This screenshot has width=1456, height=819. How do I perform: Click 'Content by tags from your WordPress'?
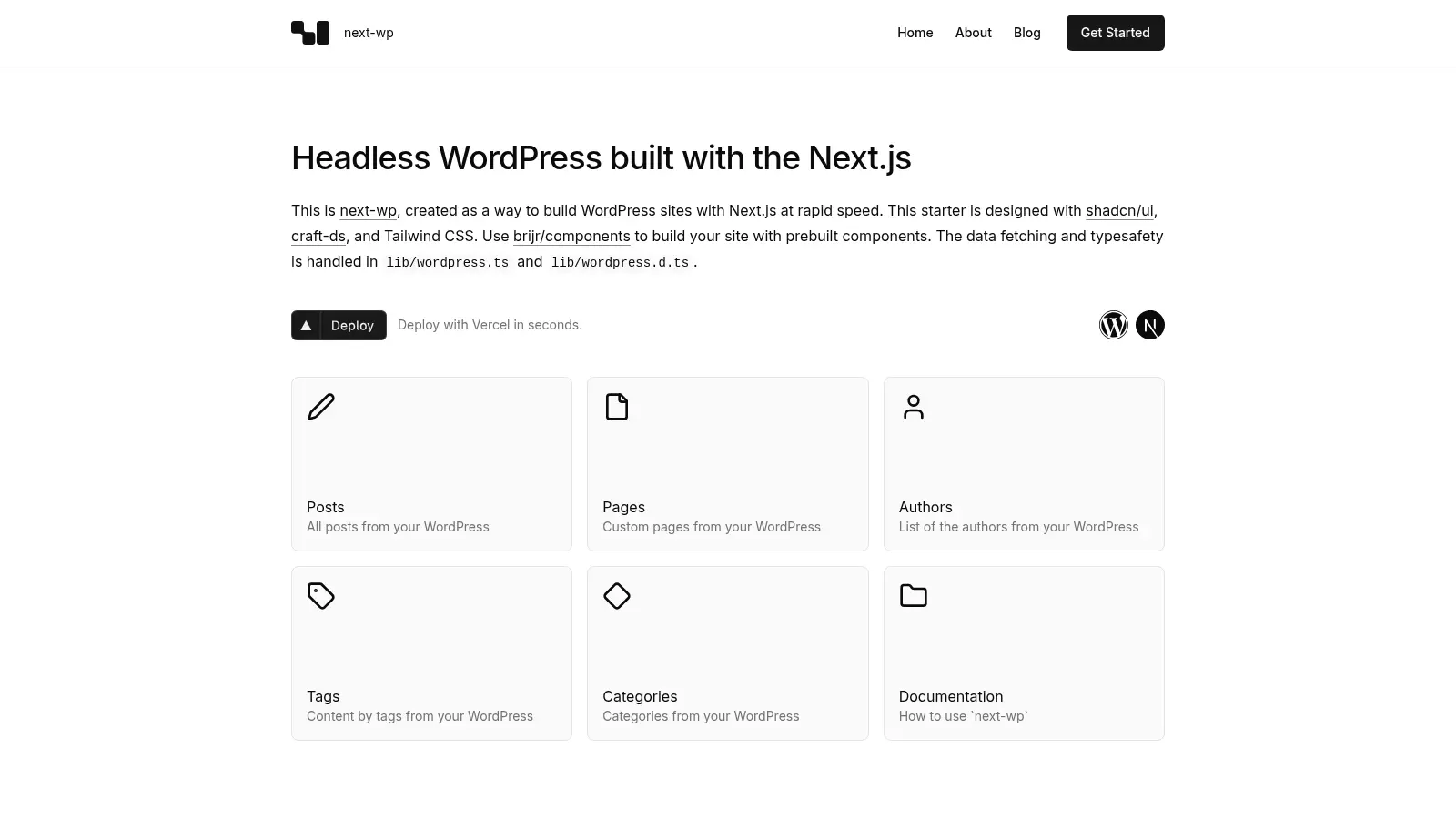pyautogui.click(x=420, y=716)
